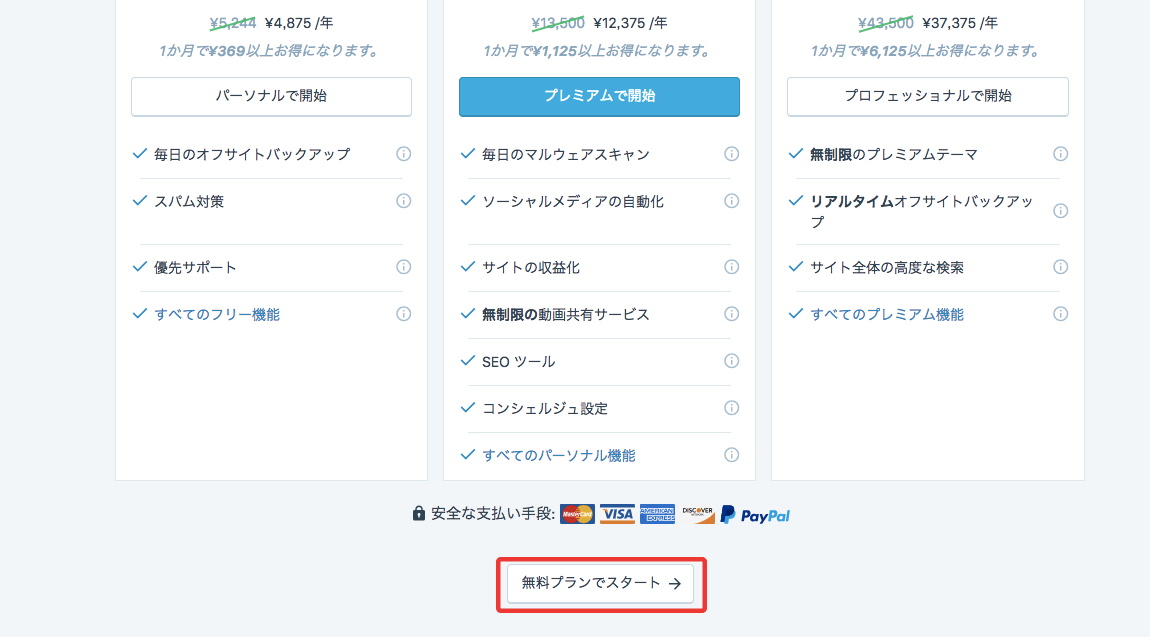Click info icon next to スパム対策
The height and width of the screenshot is (637, 1150).
(x=404, y=201)
